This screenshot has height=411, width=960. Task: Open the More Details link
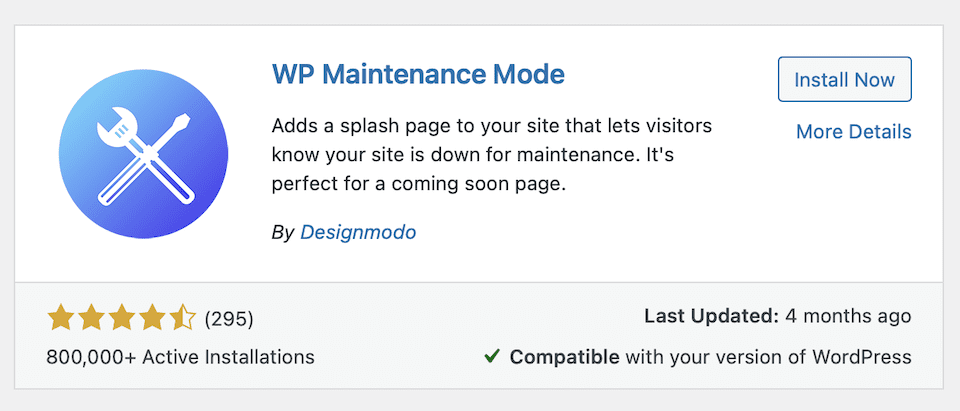click(x=853, y=131)
